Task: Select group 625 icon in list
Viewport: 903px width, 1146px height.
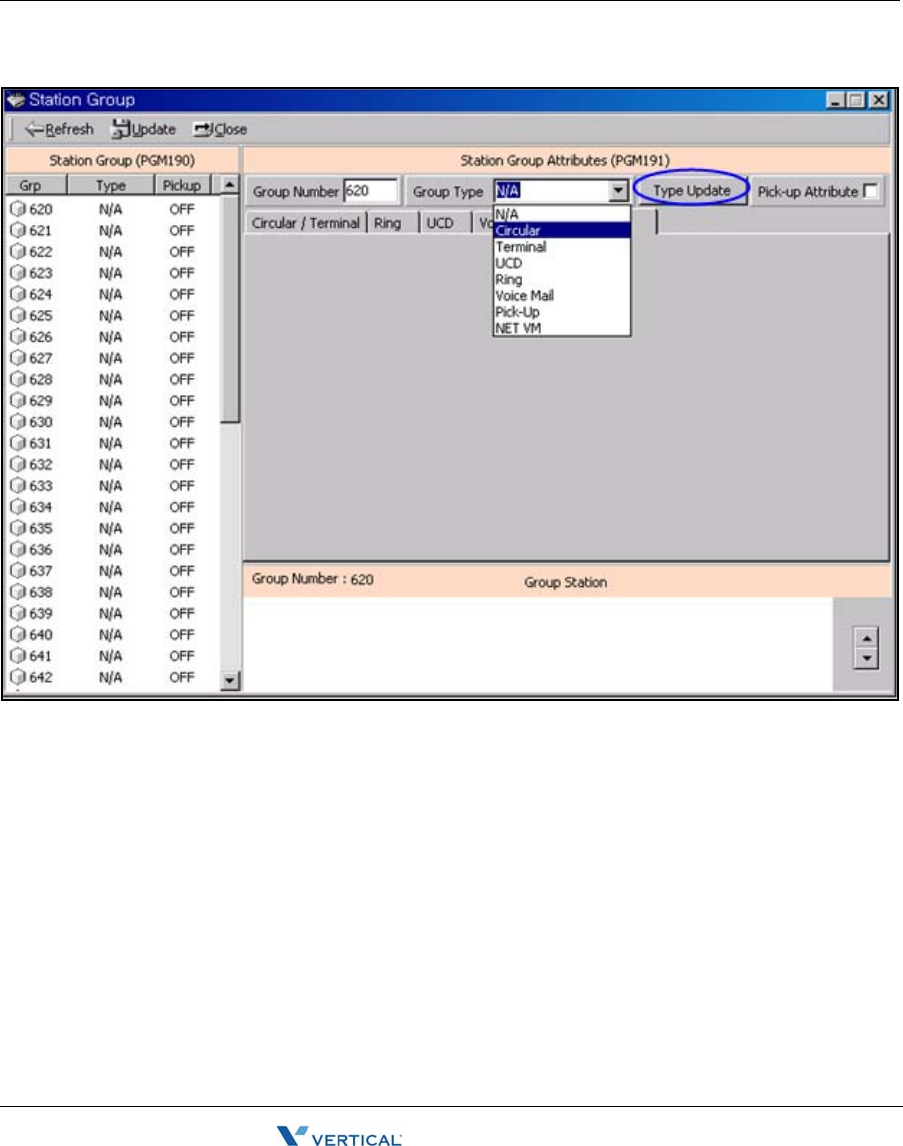Action: tap(18, 315)
